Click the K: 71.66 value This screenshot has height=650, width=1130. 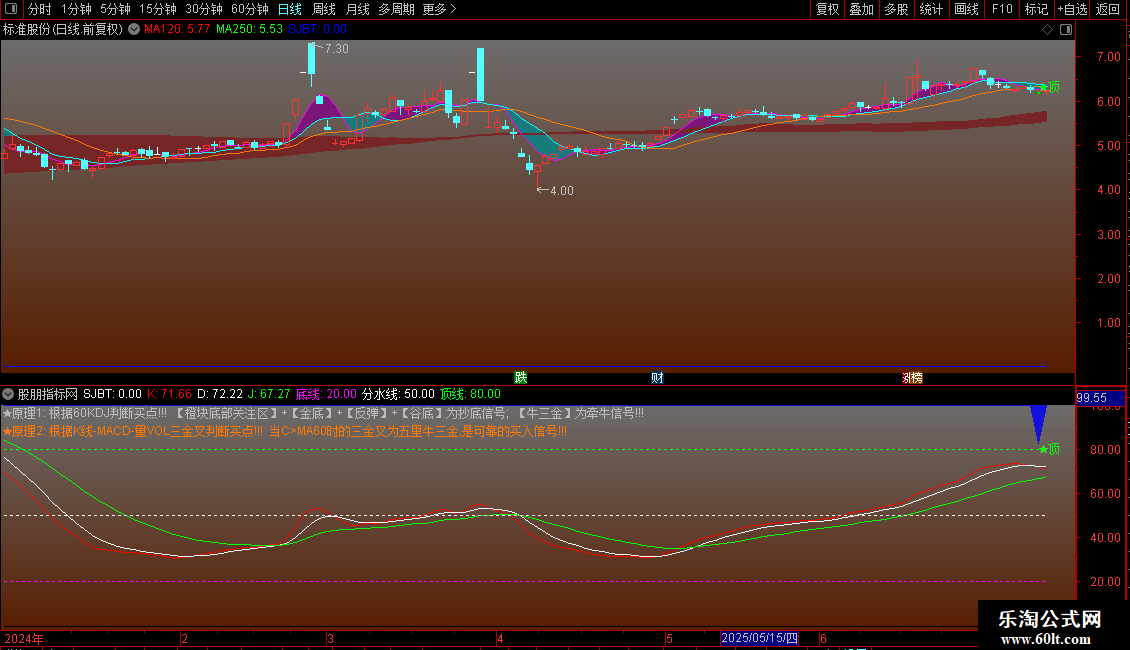click(169, 394)
